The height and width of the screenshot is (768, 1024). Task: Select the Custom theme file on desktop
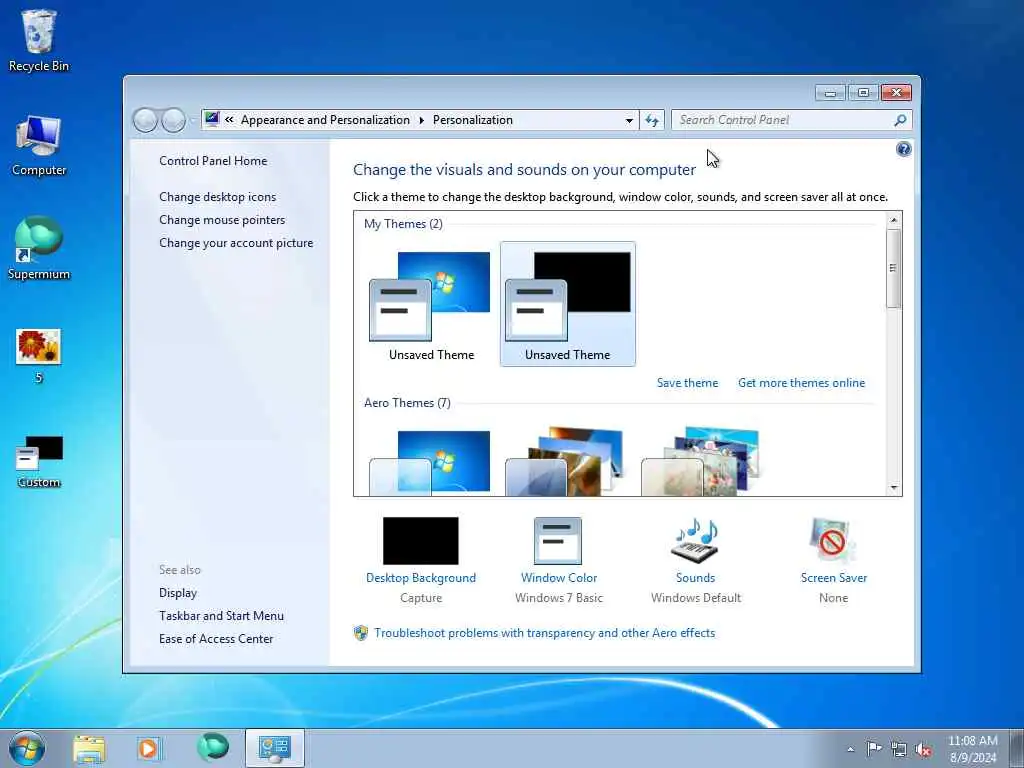pos(39,461)
